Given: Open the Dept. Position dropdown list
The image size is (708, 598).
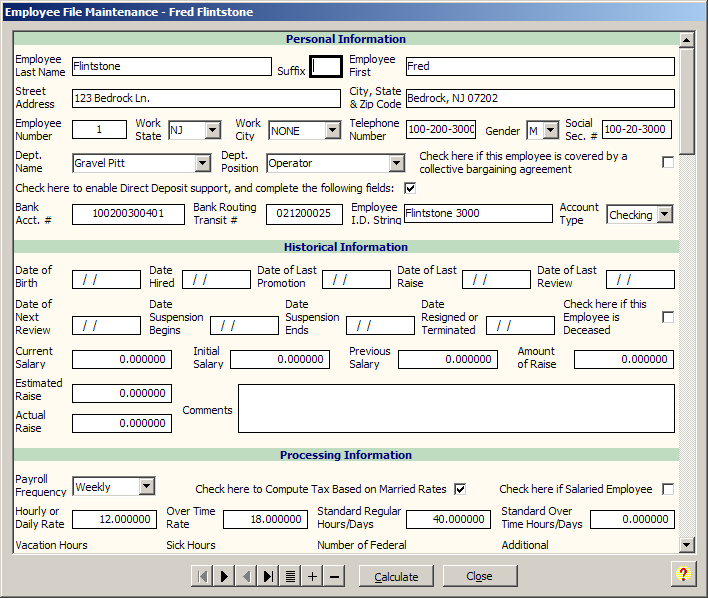Looking at the screenshot, I should [396, 163].
